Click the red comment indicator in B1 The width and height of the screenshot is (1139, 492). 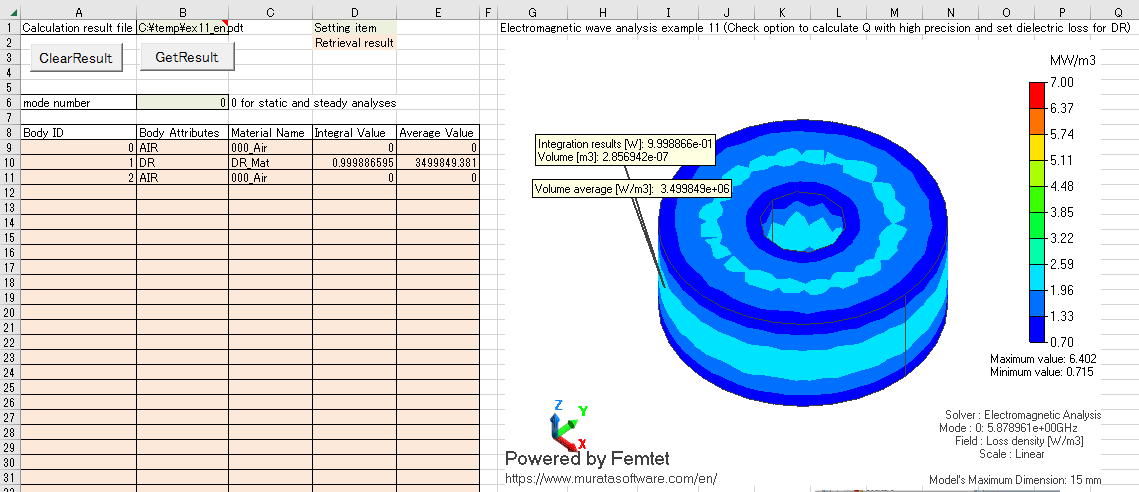point(224,23)
